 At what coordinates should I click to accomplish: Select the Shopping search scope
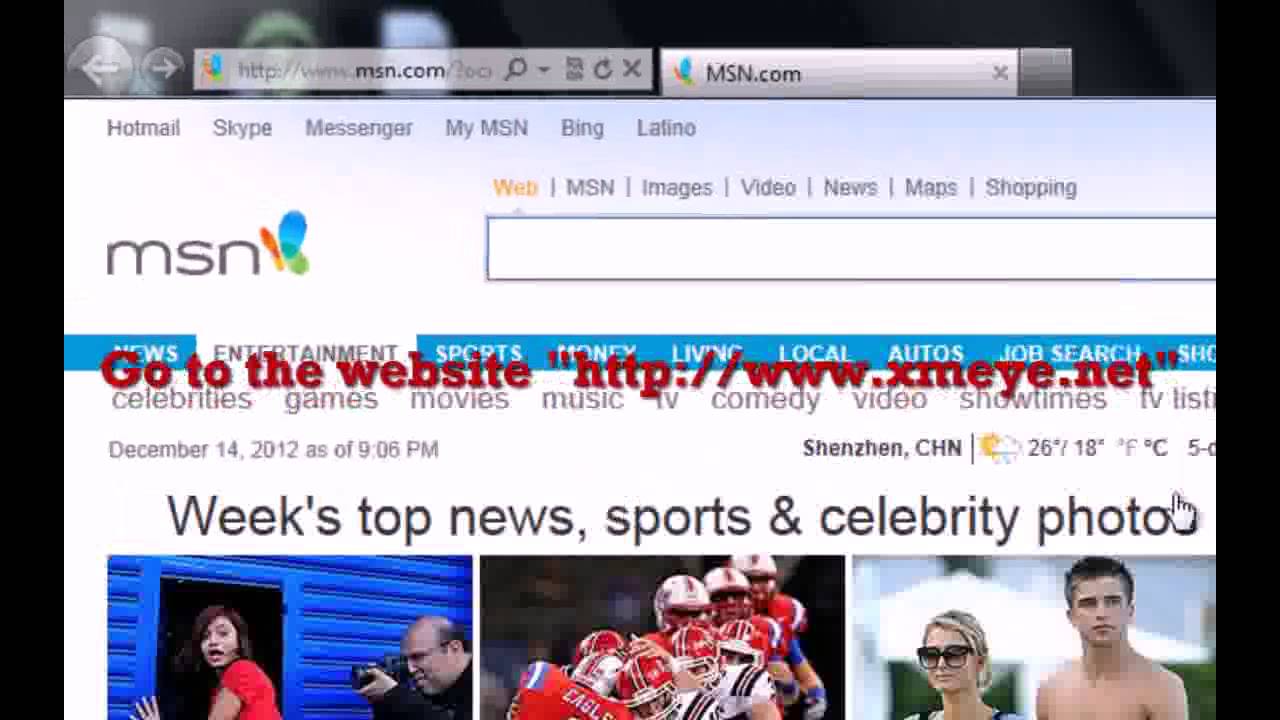pos(1031,188)
